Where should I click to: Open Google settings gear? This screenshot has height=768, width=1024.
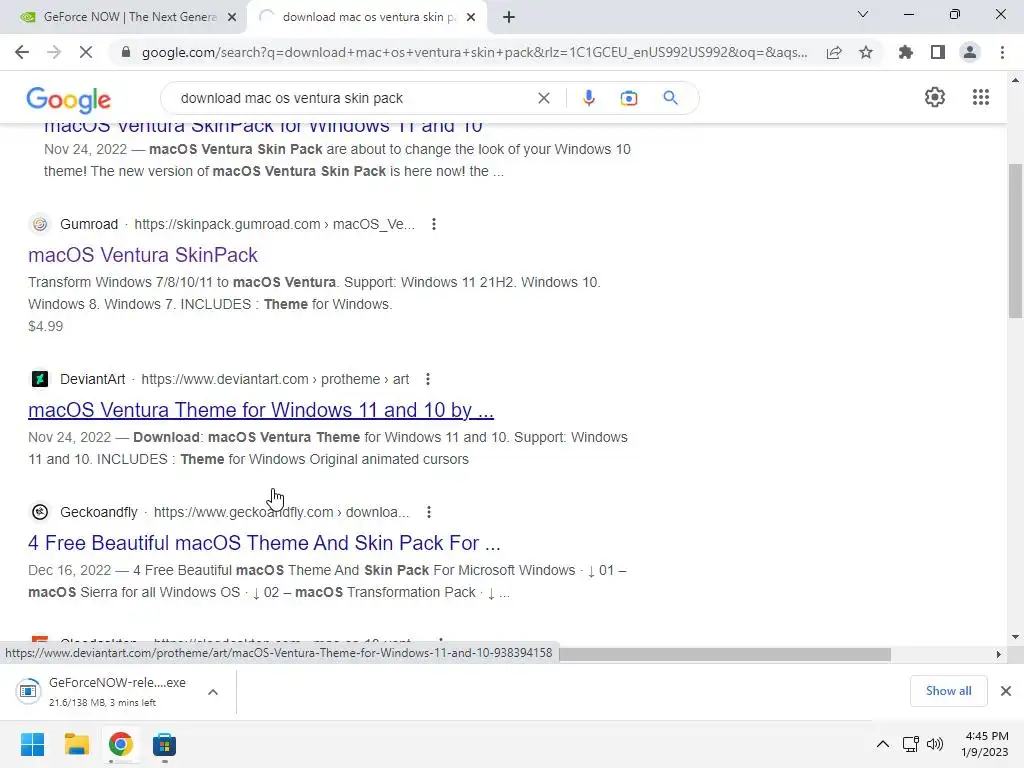tap(935, 97)
